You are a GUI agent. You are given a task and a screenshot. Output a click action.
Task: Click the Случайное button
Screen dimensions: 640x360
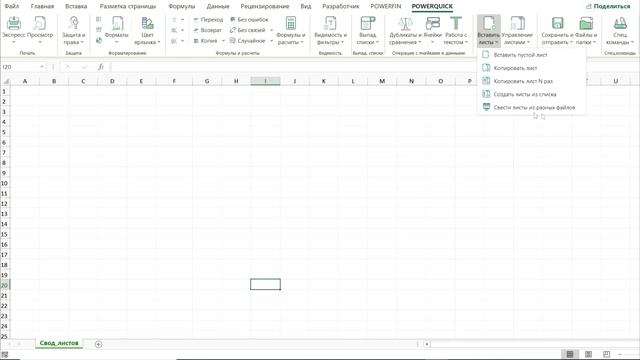[x=248, y=41]
